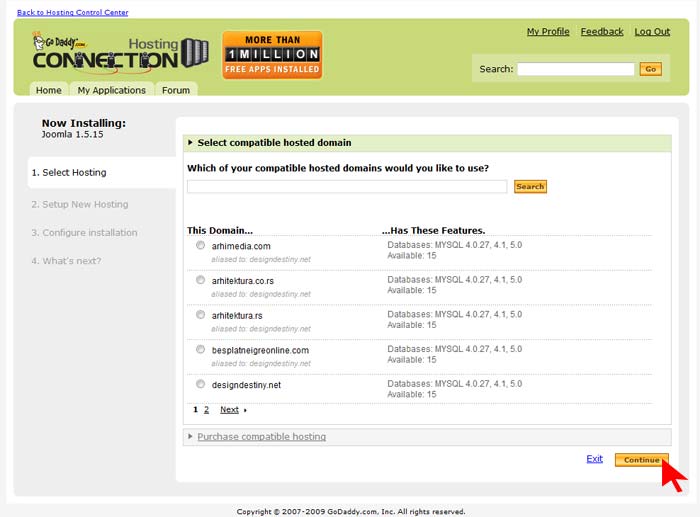
Task: Focus the header Search input field
Action: tap(576, 69)
